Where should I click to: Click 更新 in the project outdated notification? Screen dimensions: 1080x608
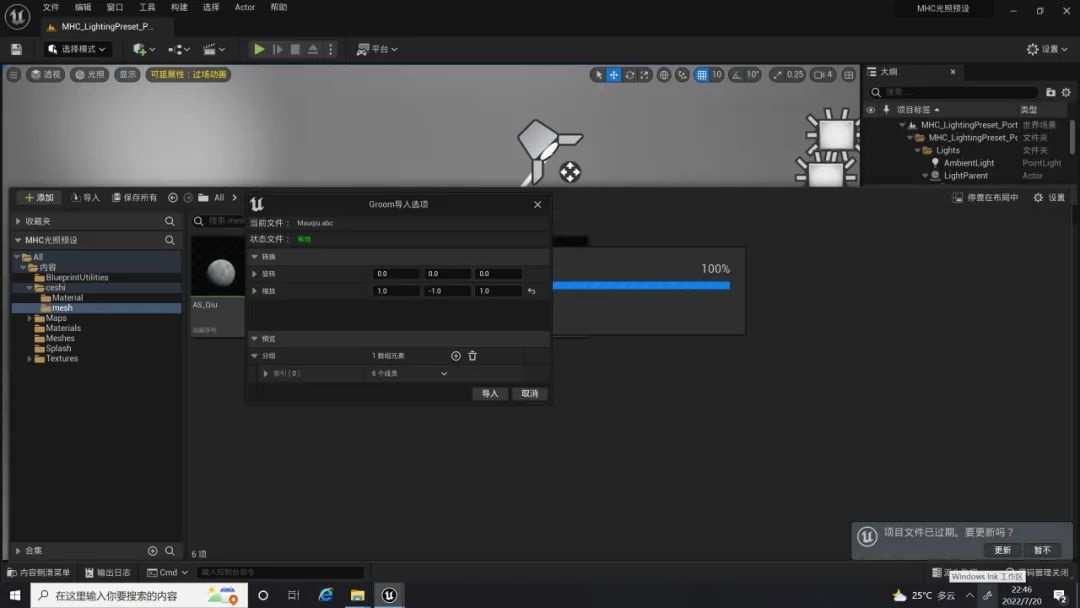tap(1002, 550)
